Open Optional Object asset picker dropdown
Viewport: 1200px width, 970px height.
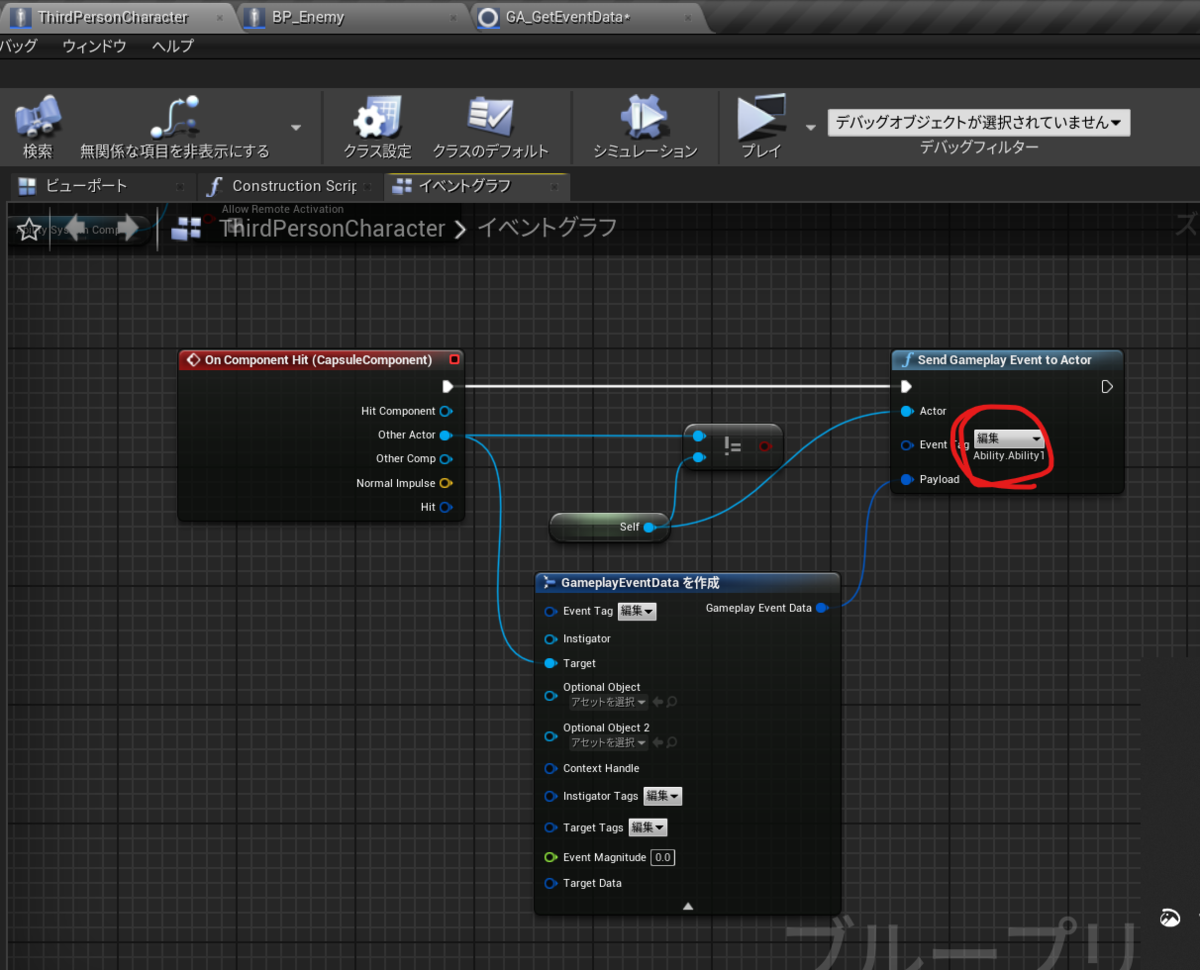pos(608,702)
